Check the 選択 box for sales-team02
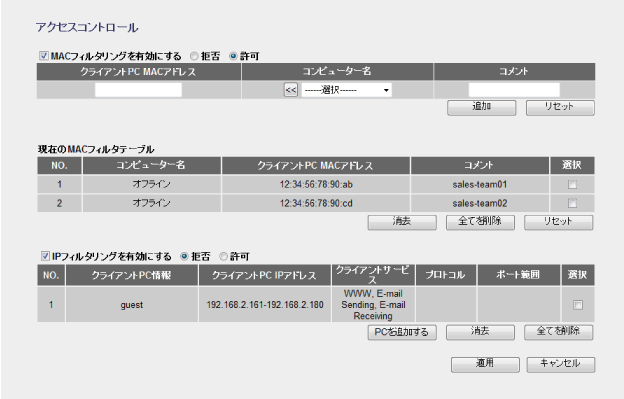Screen dimensions: 624x399 (572, 203)
